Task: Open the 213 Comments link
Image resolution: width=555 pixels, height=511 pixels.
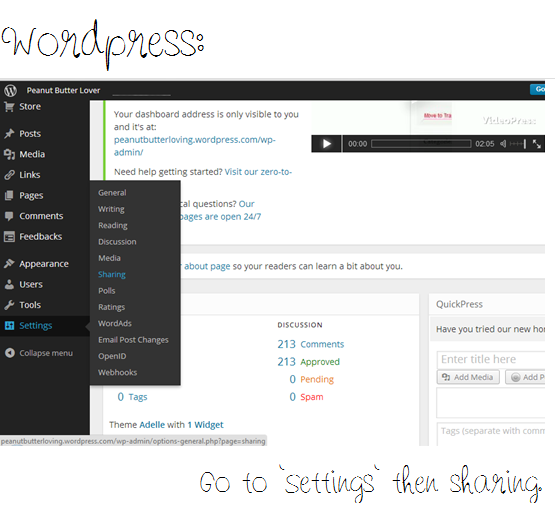Action: pyautogui.click(x=311, y=344)
